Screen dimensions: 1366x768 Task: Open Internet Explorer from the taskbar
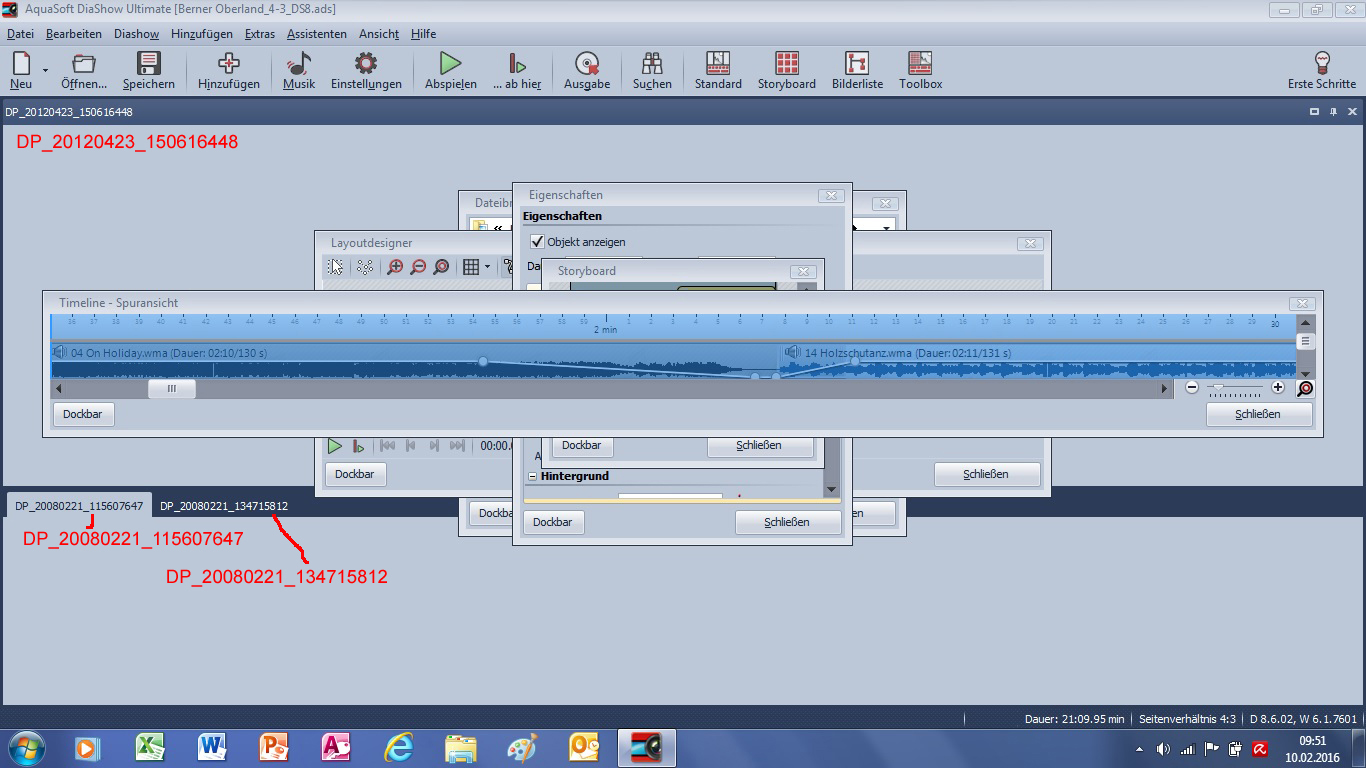(x=399, y=747)
